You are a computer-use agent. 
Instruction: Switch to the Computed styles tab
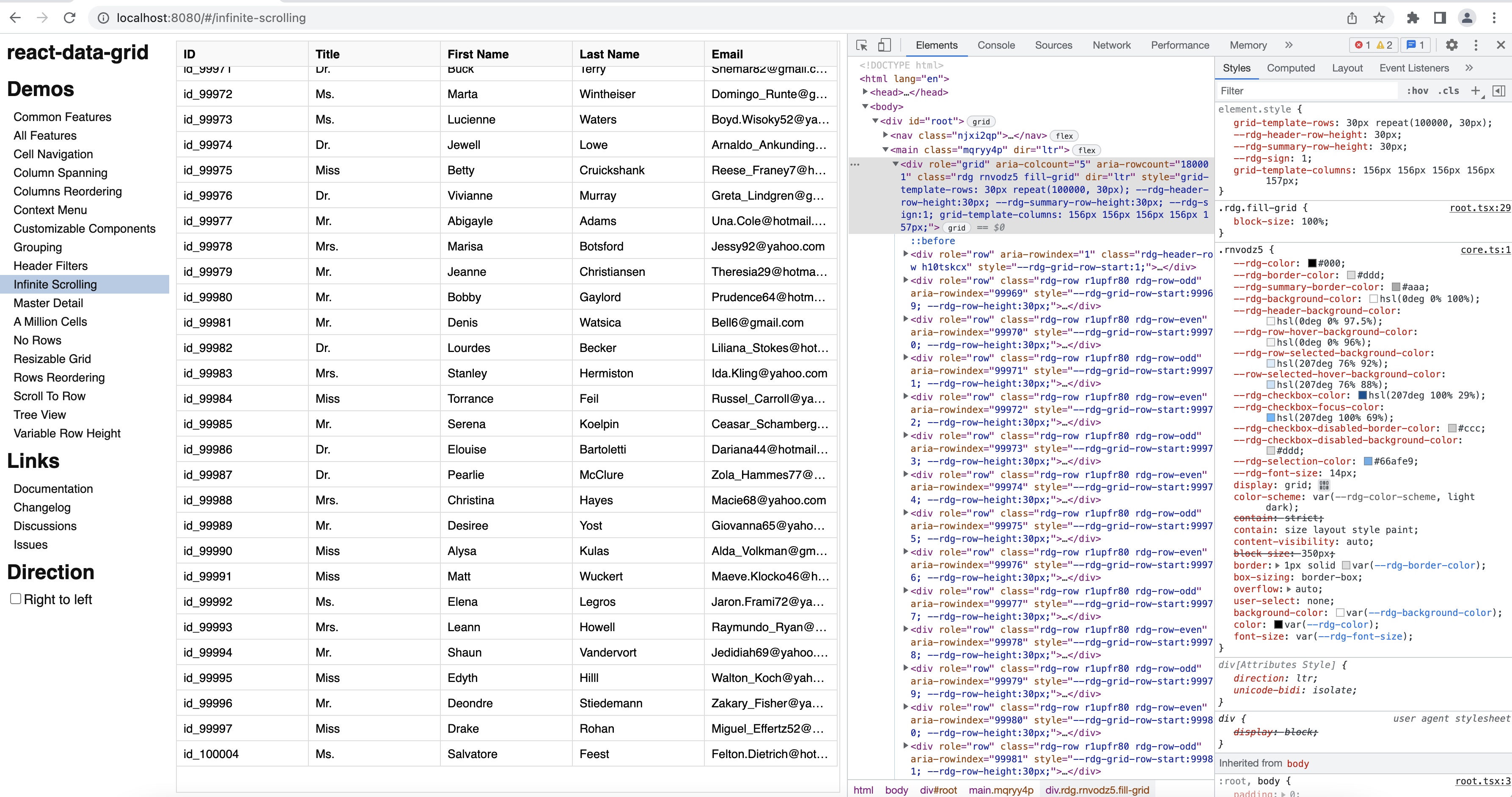pos(1291,68)
